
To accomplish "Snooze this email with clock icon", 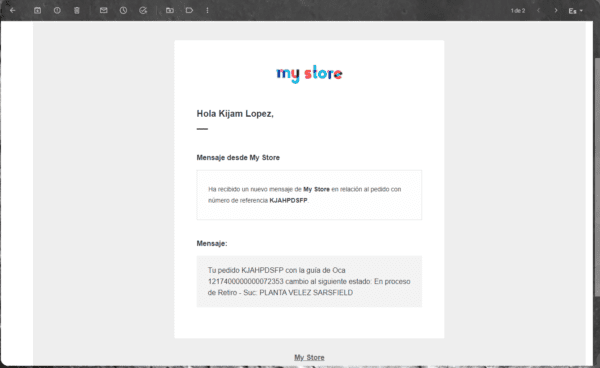I will 123,10.
